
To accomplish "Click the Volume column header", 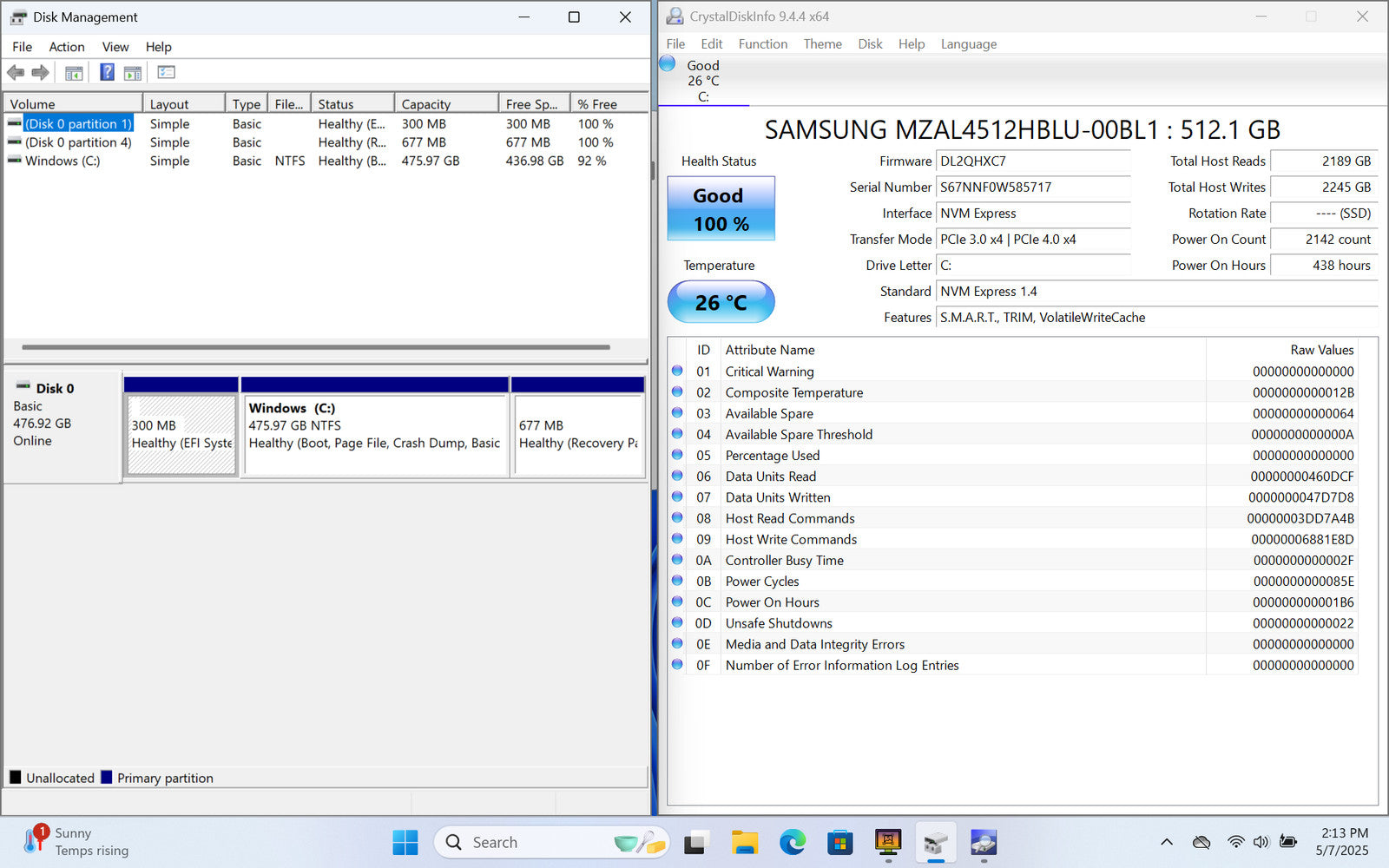I will pos(73,103).
